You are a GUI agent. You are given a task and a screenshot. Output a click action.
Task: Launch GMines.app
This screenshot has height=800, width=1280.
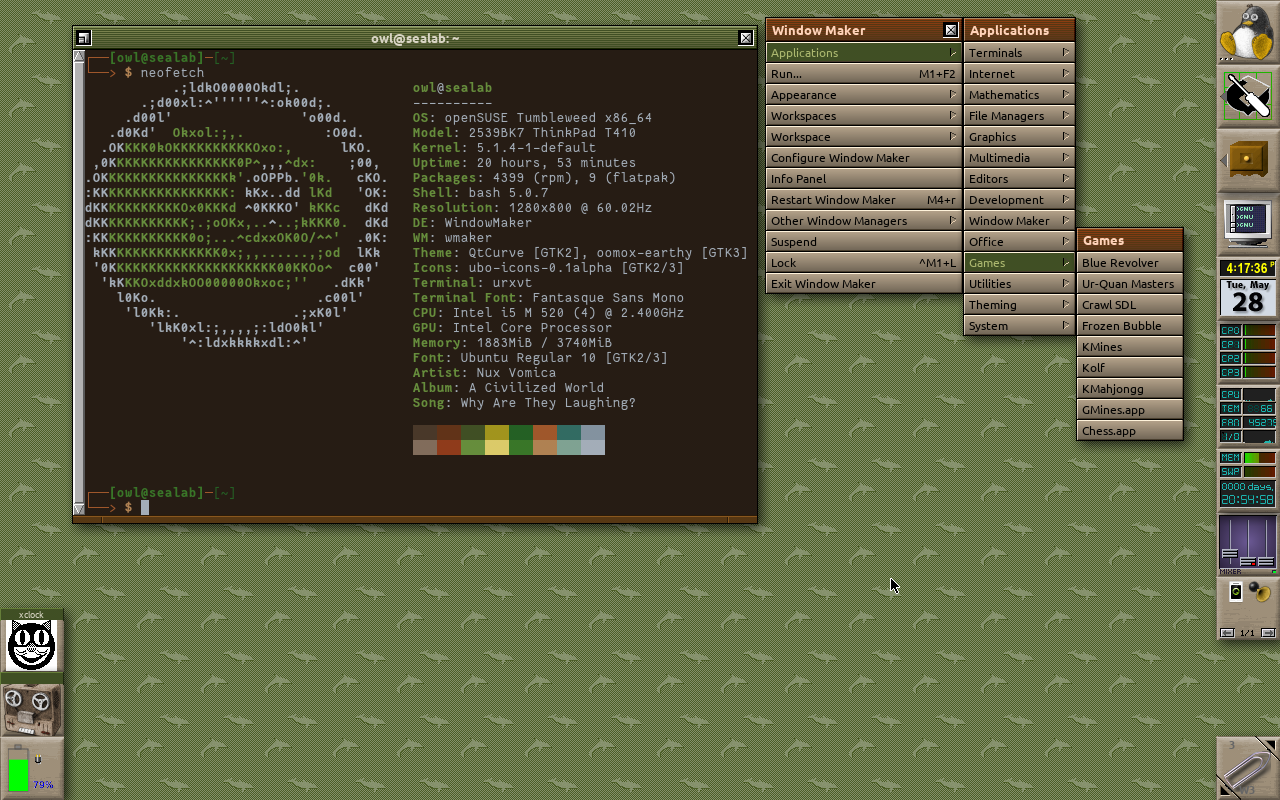[x=1130, y=409]
